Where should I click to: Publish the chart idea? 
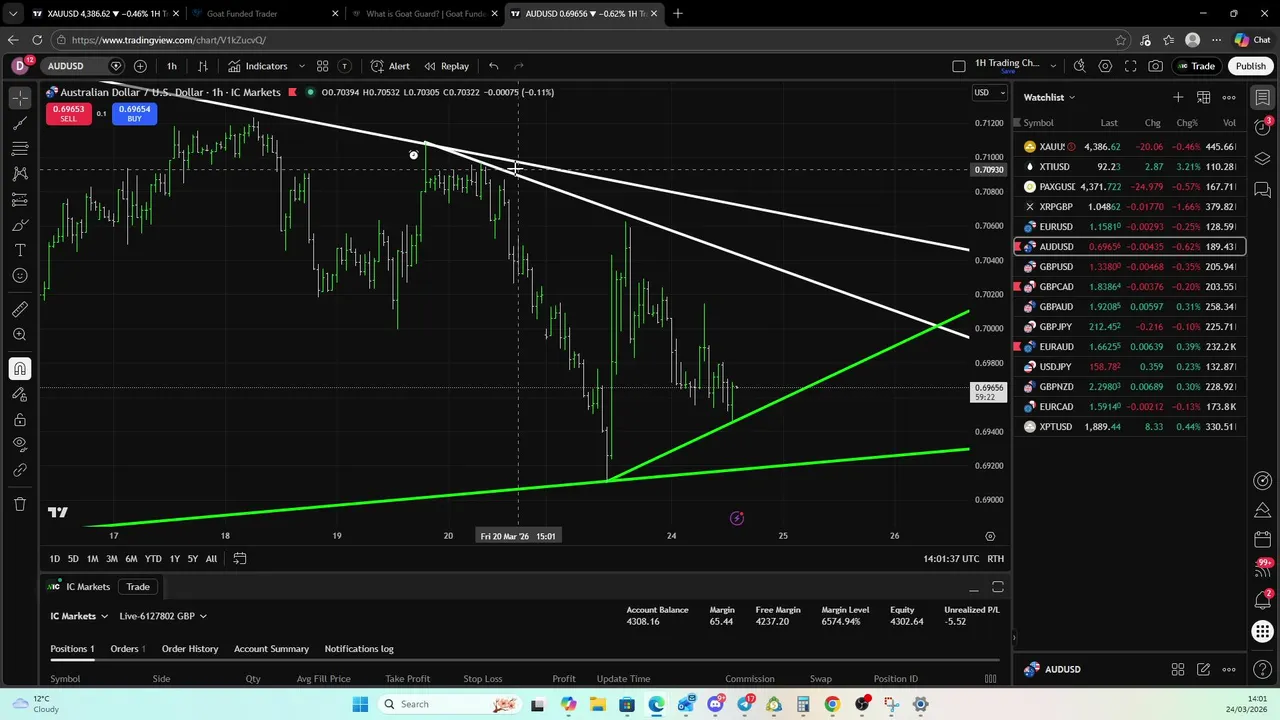[1250, 66]
